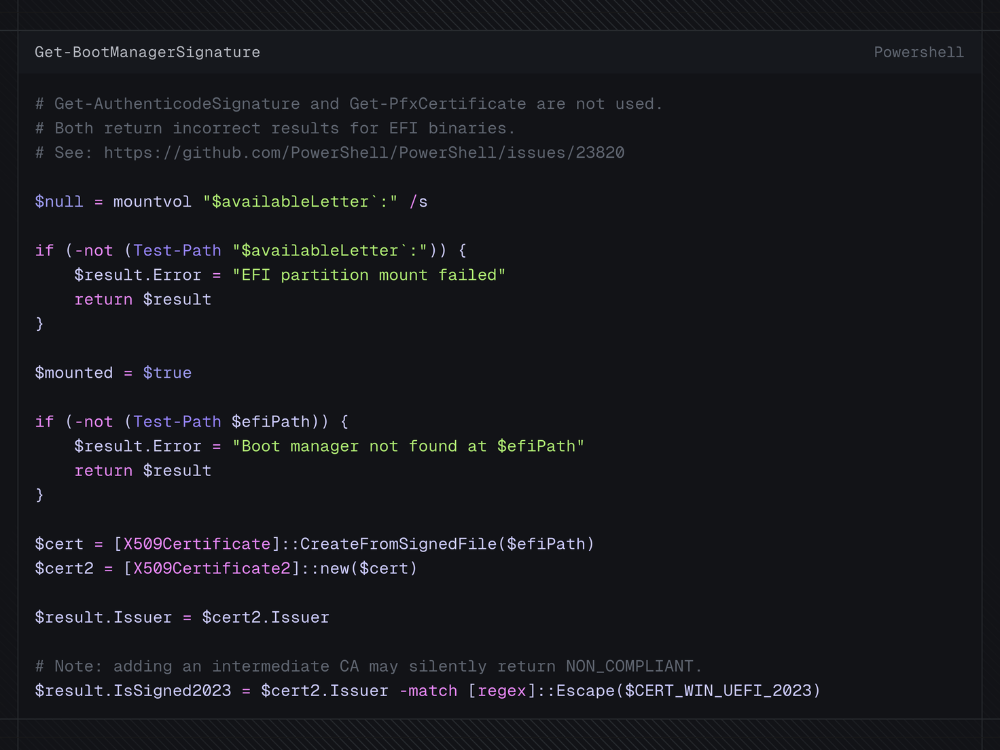Click the first 'return $result' statement
This screenshot has width=1000, height=750.
(142, 299)
